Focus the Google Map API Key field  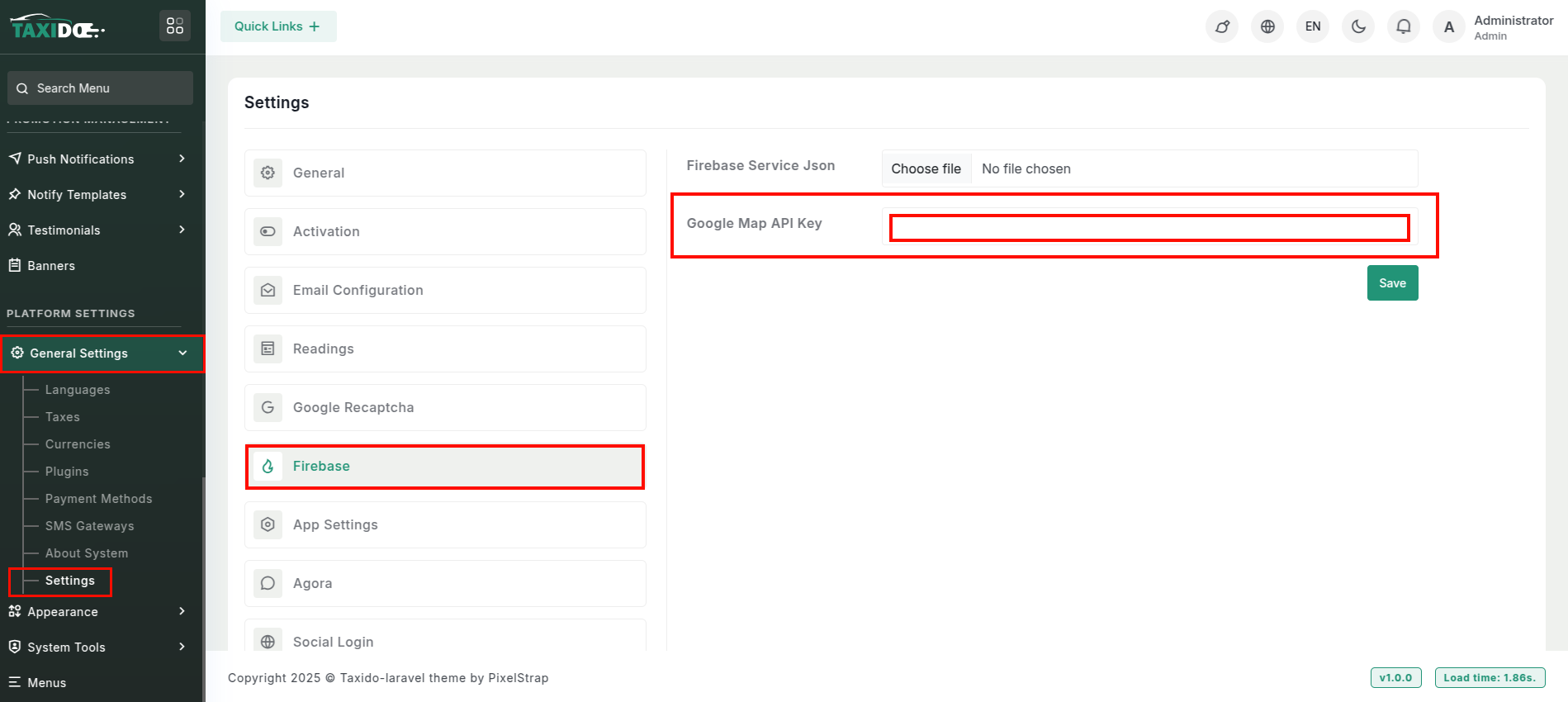(x=1149, y=228)
